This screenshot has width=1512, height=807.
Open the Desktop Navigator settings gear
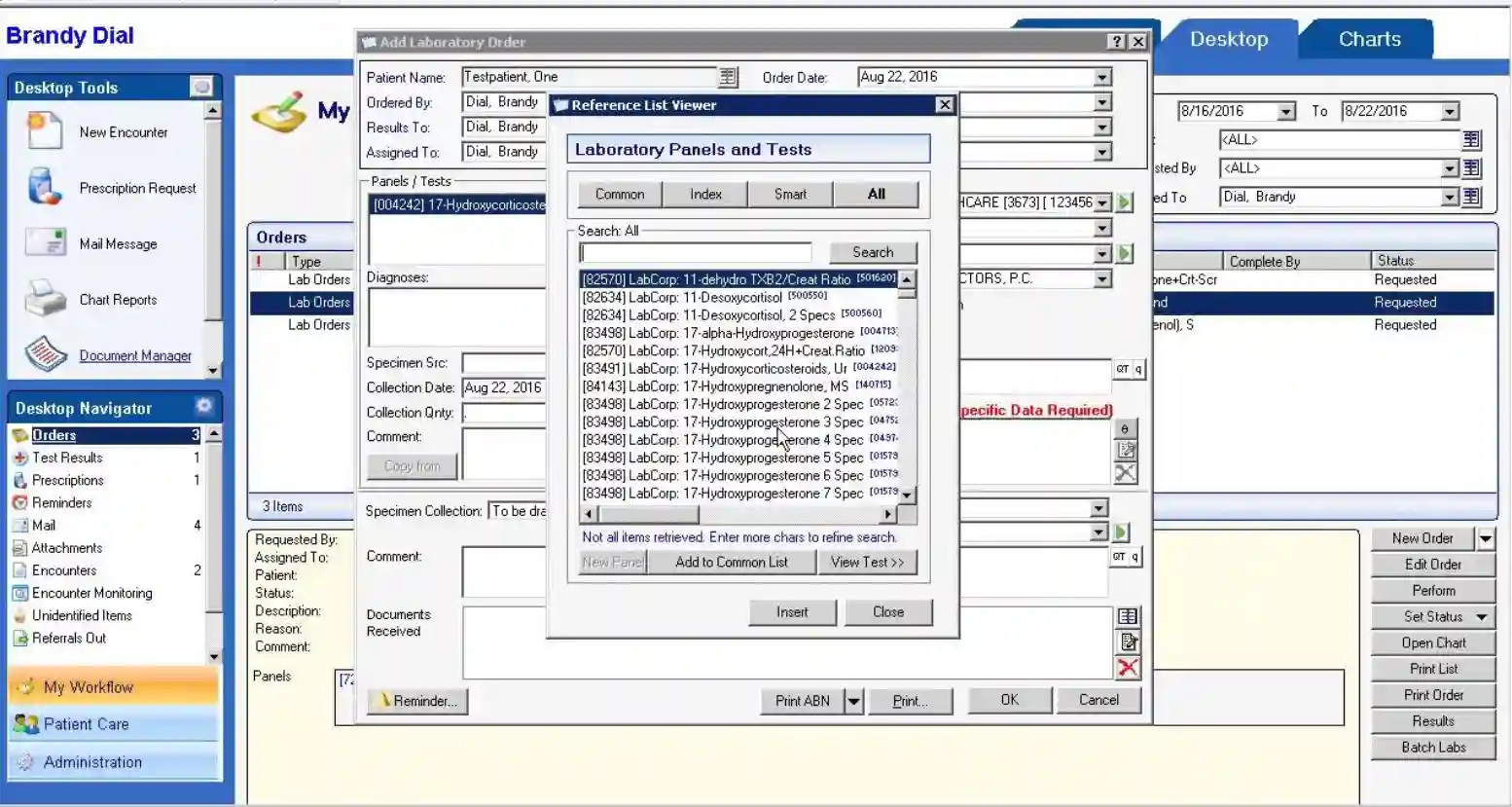[203, 406]
